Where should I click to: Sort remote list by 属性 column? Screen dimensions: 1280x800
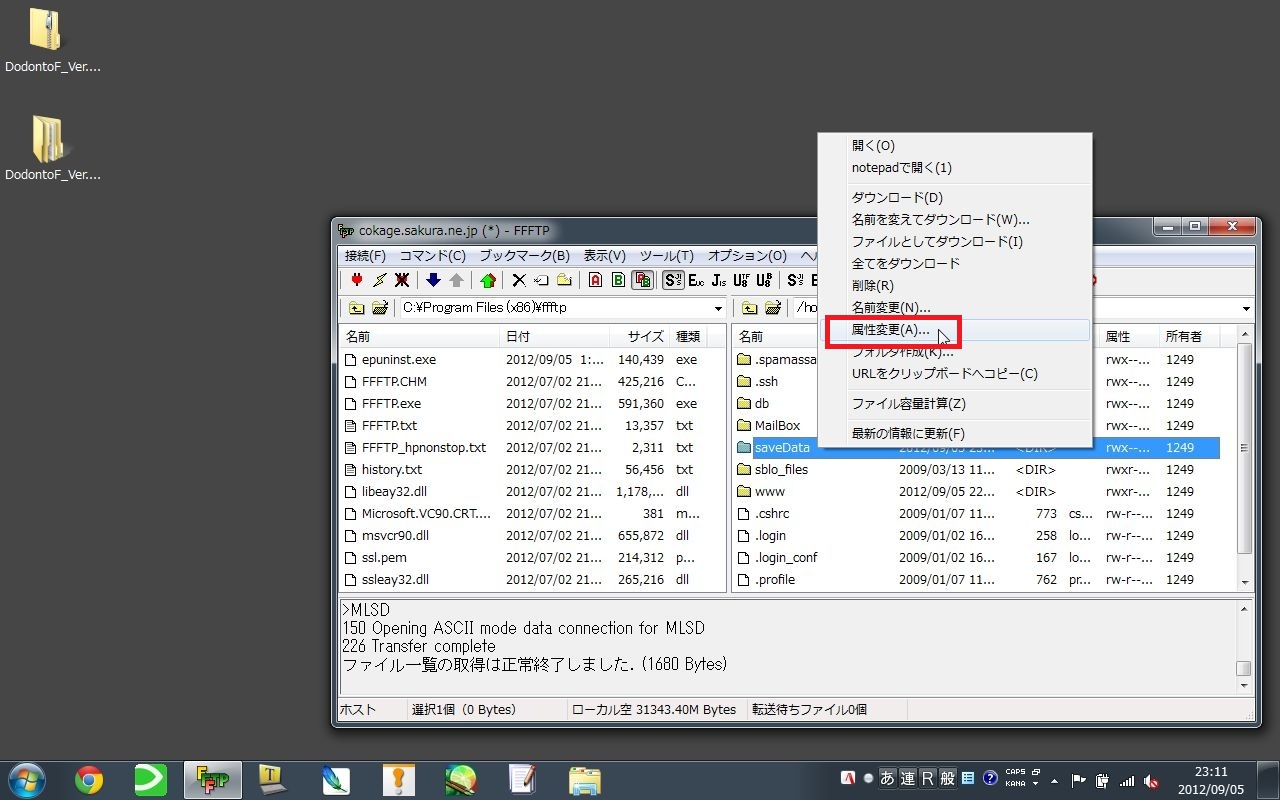coord(1128,337)
